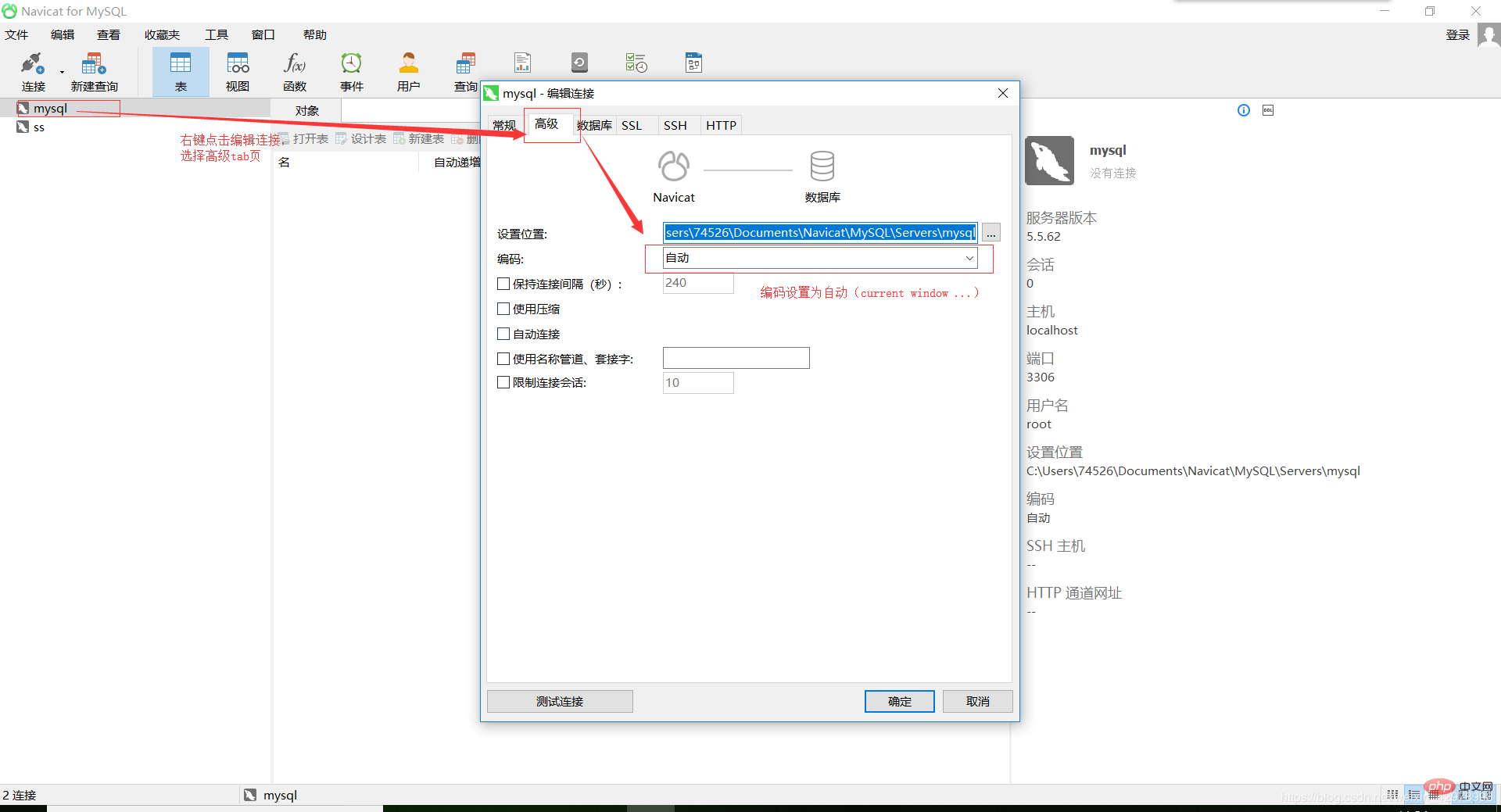Select the 视图 (View) toolbar icon
1501x812 pixels.
[x=238, y=63]
